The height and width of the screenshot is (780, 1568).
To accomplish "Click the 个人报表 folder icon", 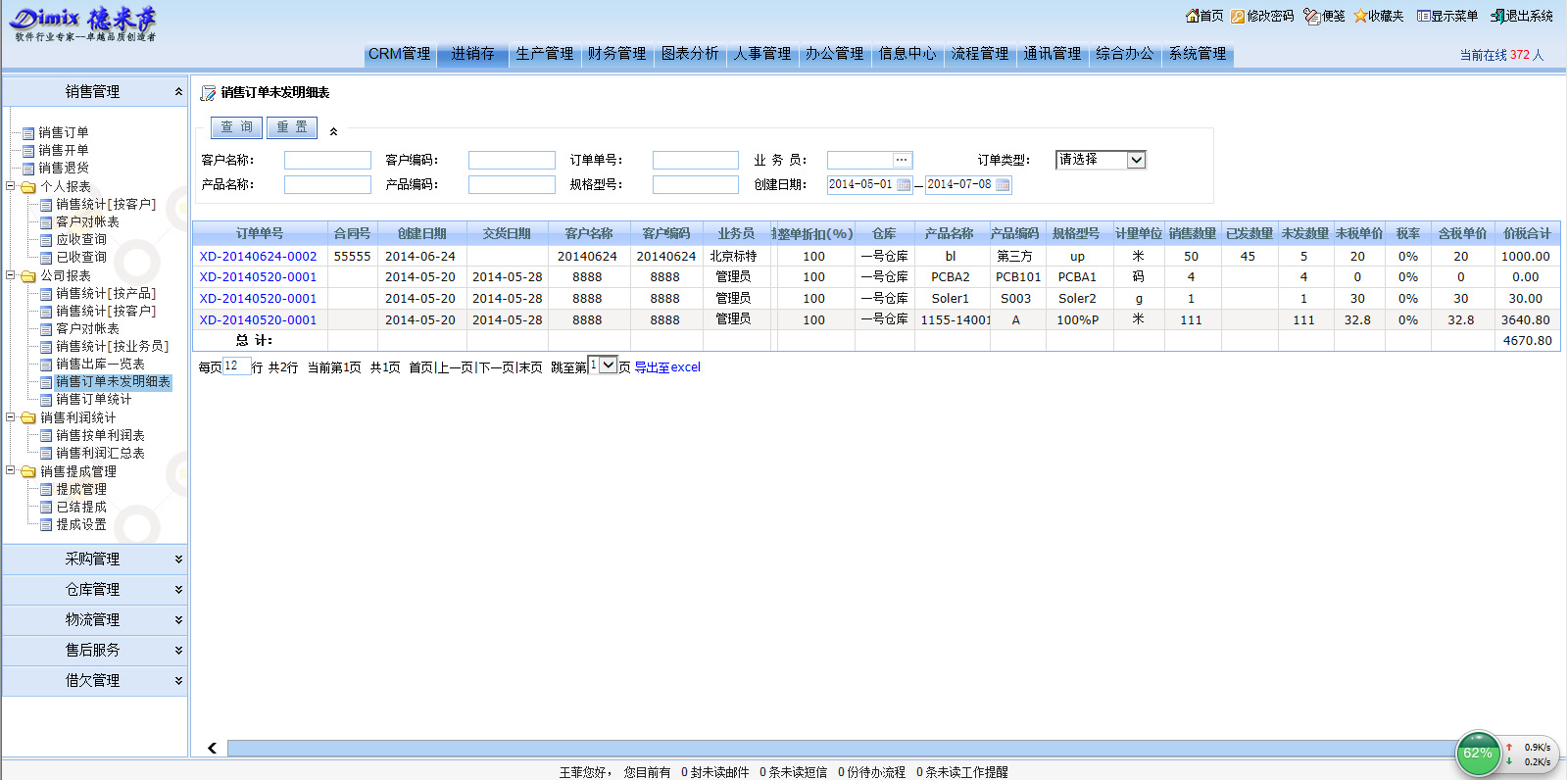I will (28, 186).
